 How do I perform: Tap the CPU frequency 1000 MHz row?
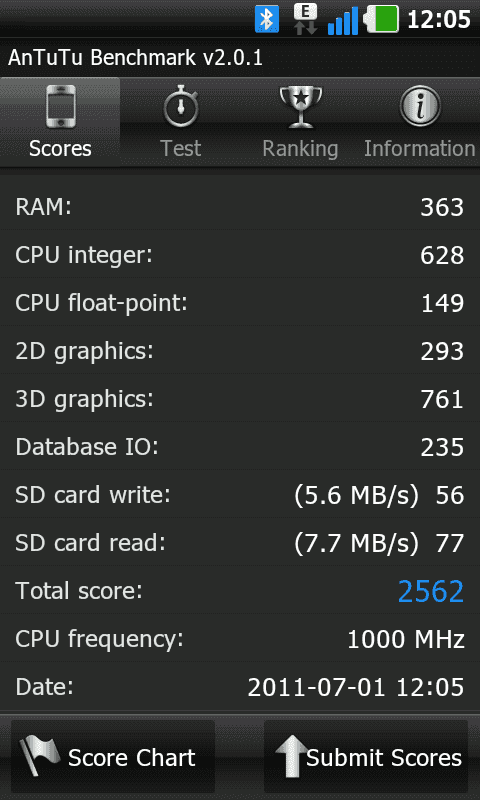point(240,639)
